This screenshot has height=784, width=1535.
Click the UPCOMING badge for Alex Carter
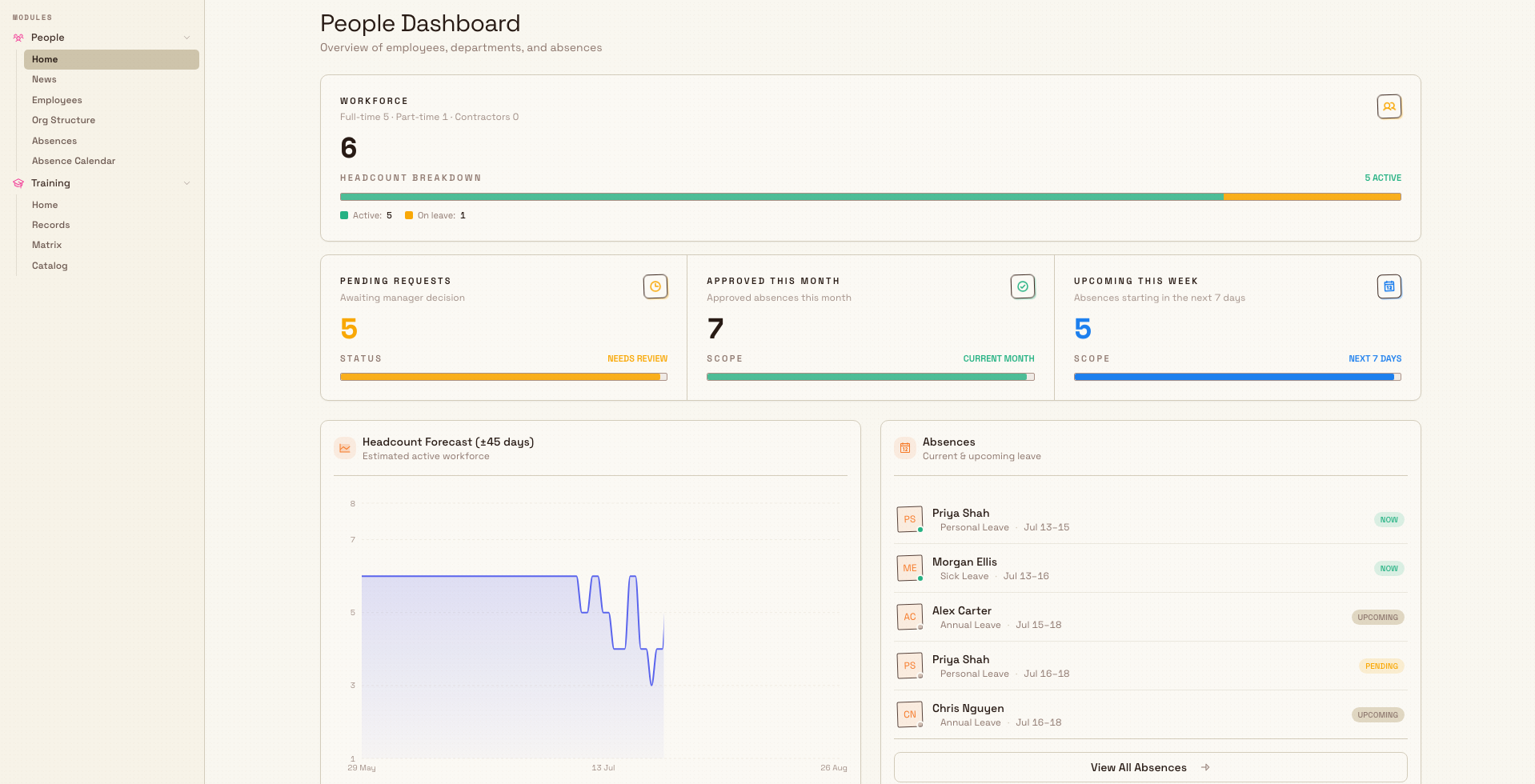point(1377,618)
